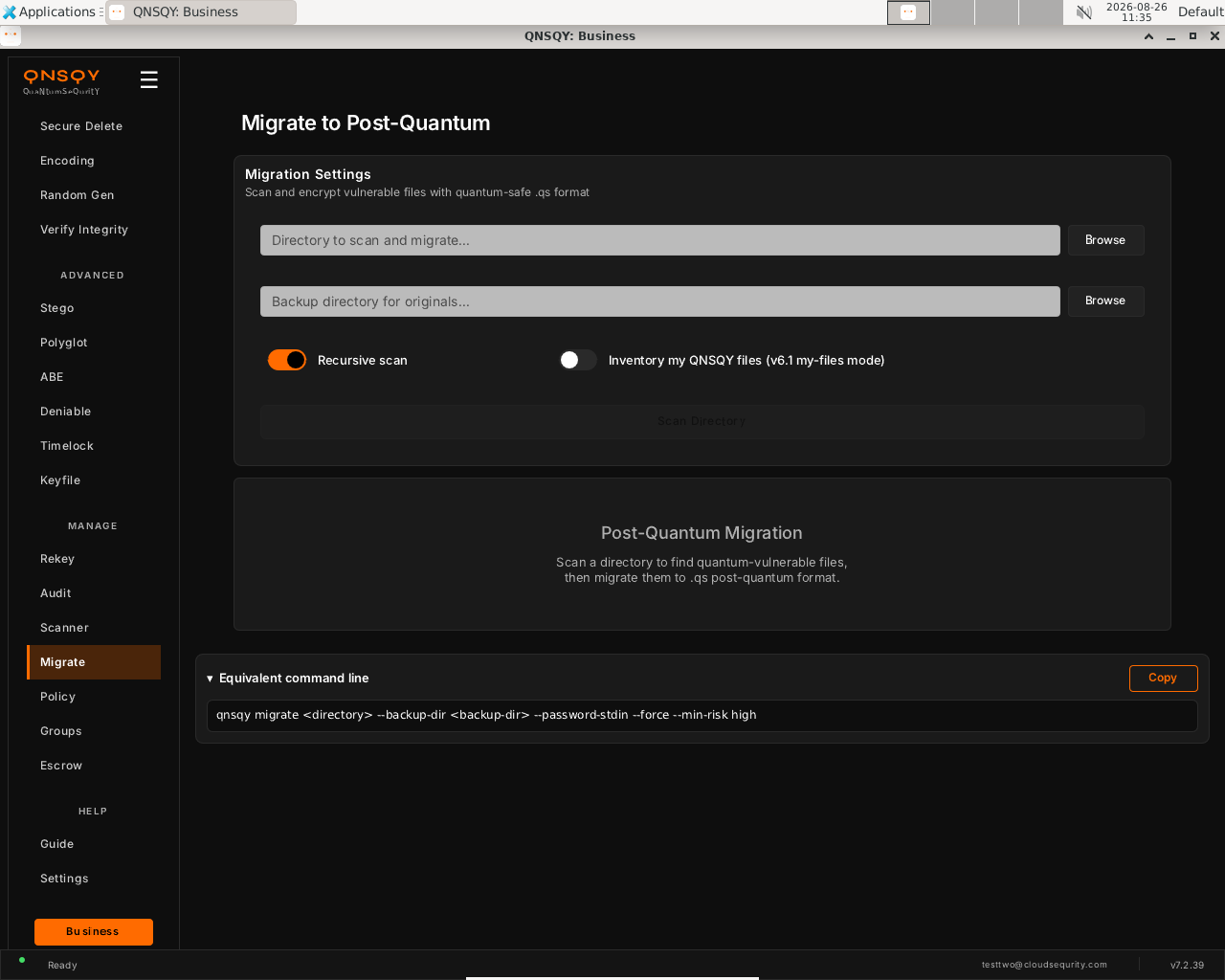The width and height of the screenshot is (1225, 980).
Task: Click the Migrate to Post-Quantum heading
Action: pos(366,122)
